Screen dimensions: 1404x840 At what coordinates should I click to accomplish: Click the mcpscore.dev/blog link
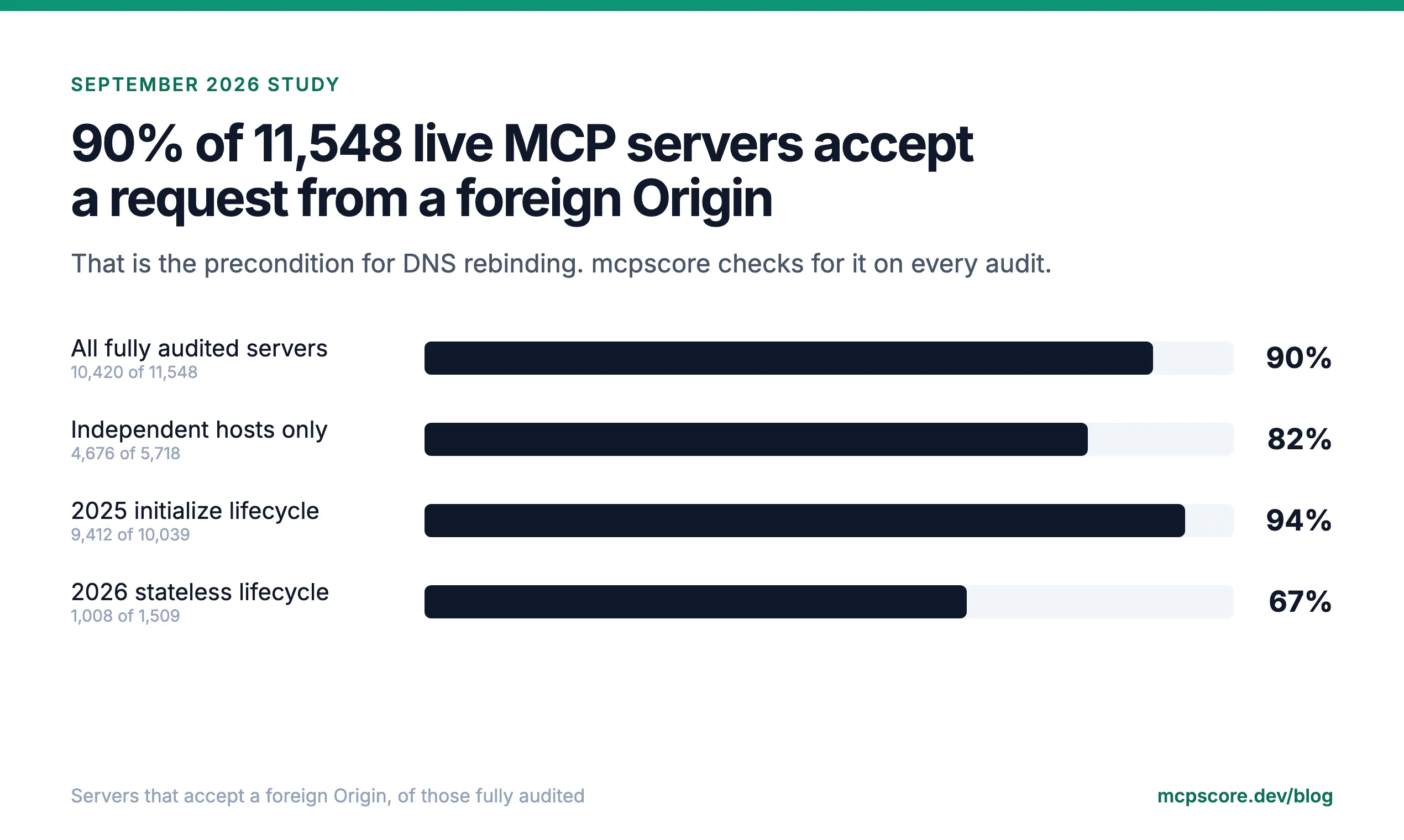click(x=1244, y=796)
